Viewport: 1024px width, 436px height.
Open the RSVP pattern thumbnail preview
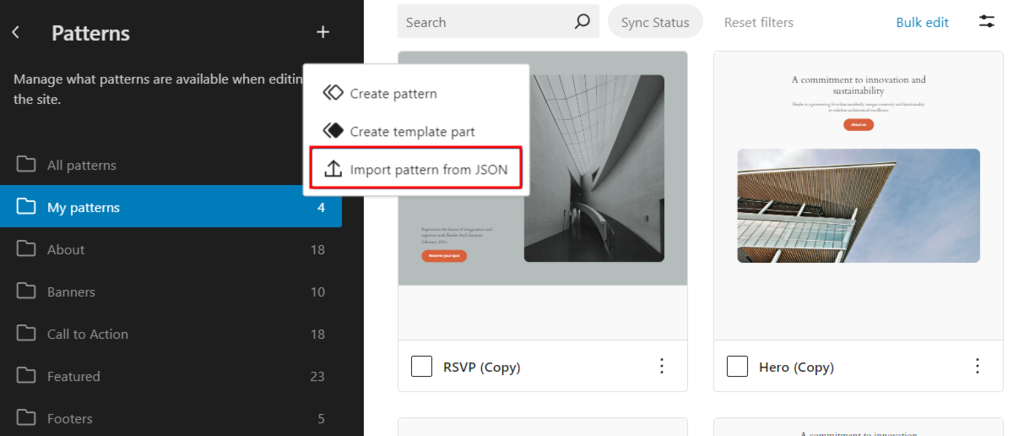coord(542,168)
